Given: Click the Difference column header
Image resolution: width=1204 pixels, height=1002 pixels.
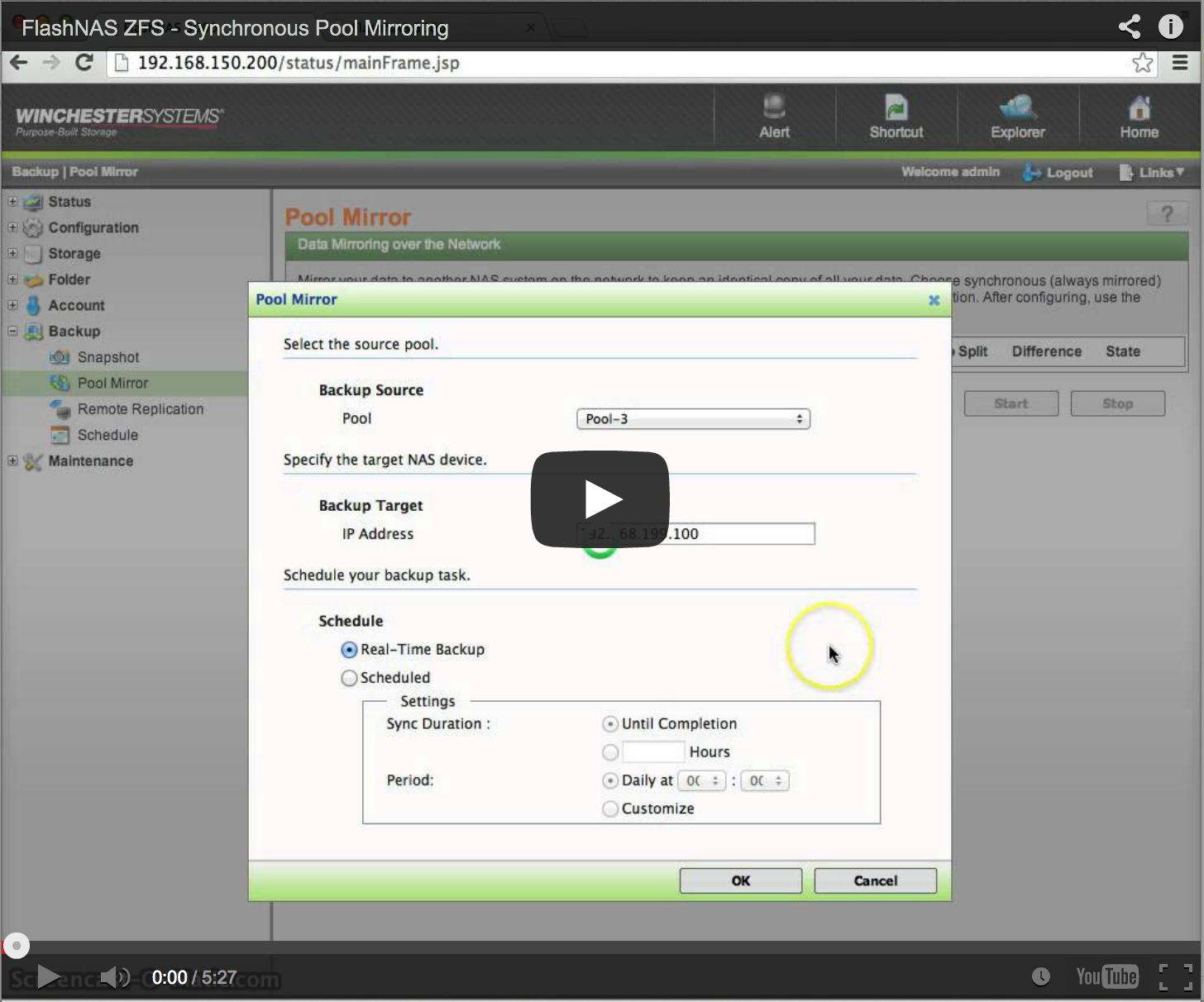Looking at the screenshot, I should [x=1047, y=351].
